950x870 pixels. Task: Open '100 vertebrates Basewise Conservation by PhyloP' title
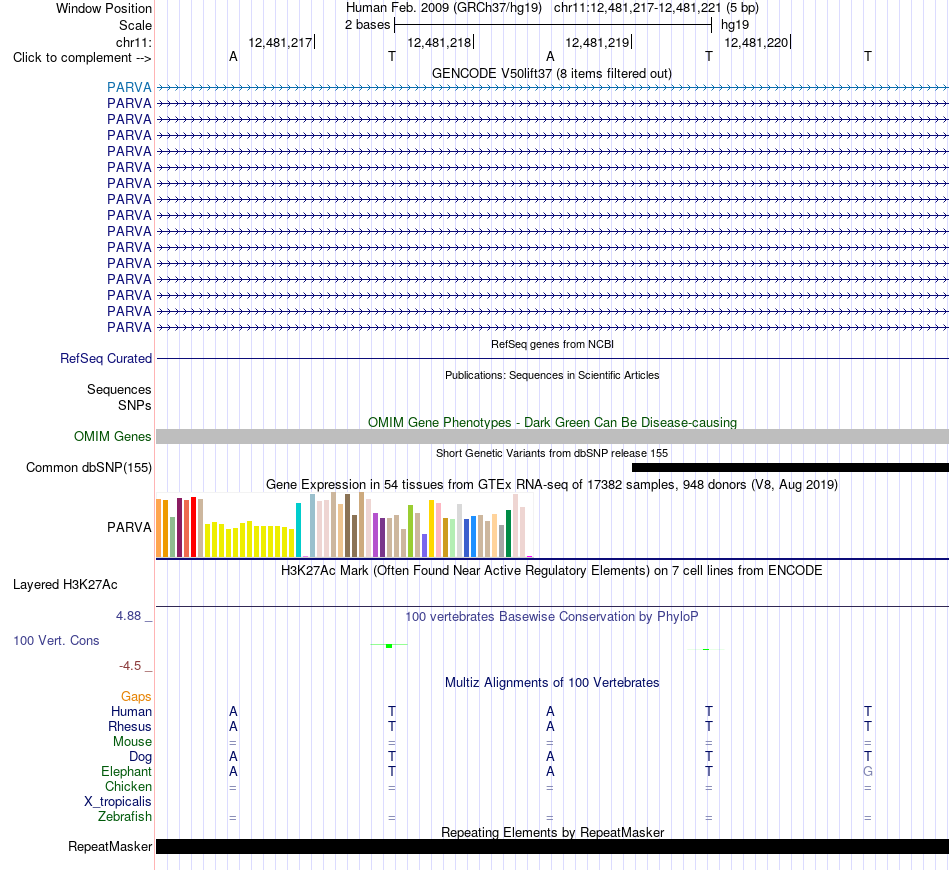[552, 617]
